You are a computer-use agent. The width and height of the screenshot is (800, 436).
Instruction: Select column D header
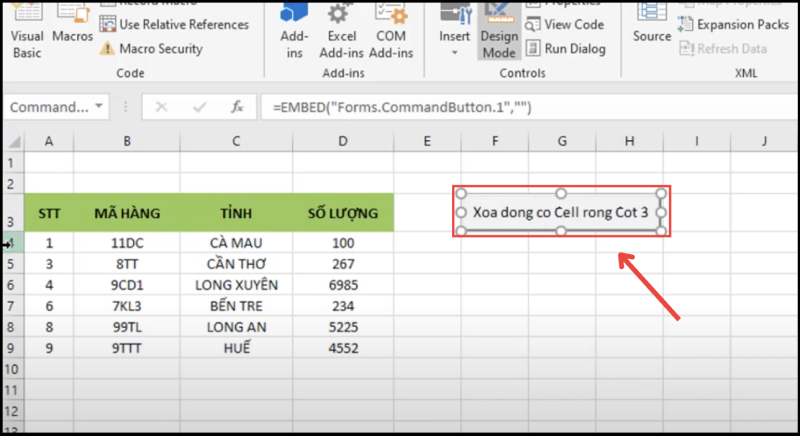343,141
